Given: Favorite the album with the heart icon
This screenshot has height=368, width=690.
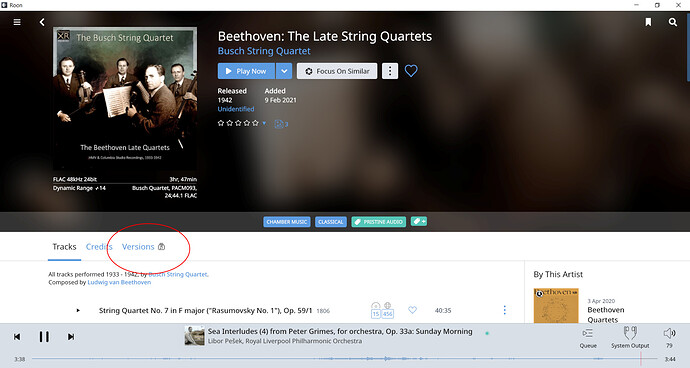Looking at the screenshot, I should pyautogui.click(x=411, y=71).
